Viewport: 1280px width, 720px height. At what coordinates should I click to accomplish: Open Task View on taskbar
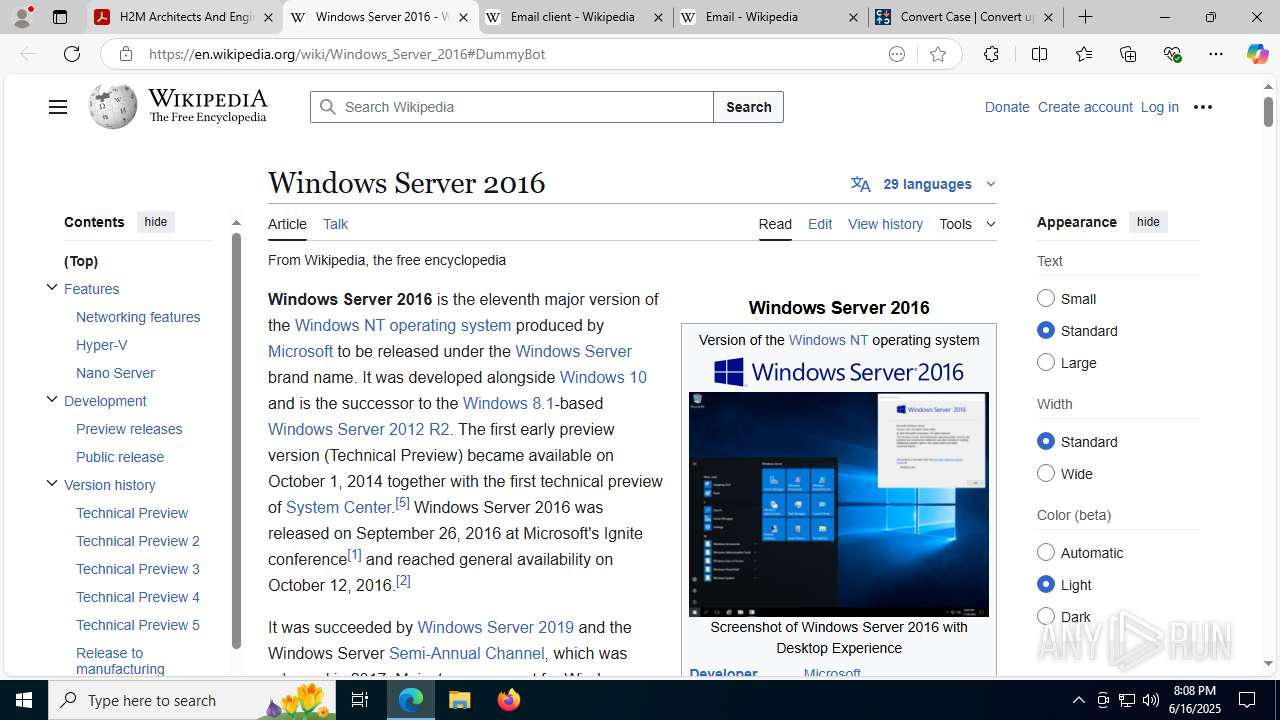pyautogui.click(x=360, y=700)
